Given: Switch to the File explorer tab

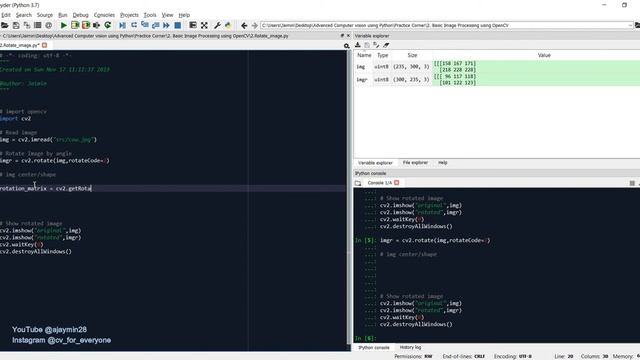Looking at the screenshot, I should pos(415,163).
